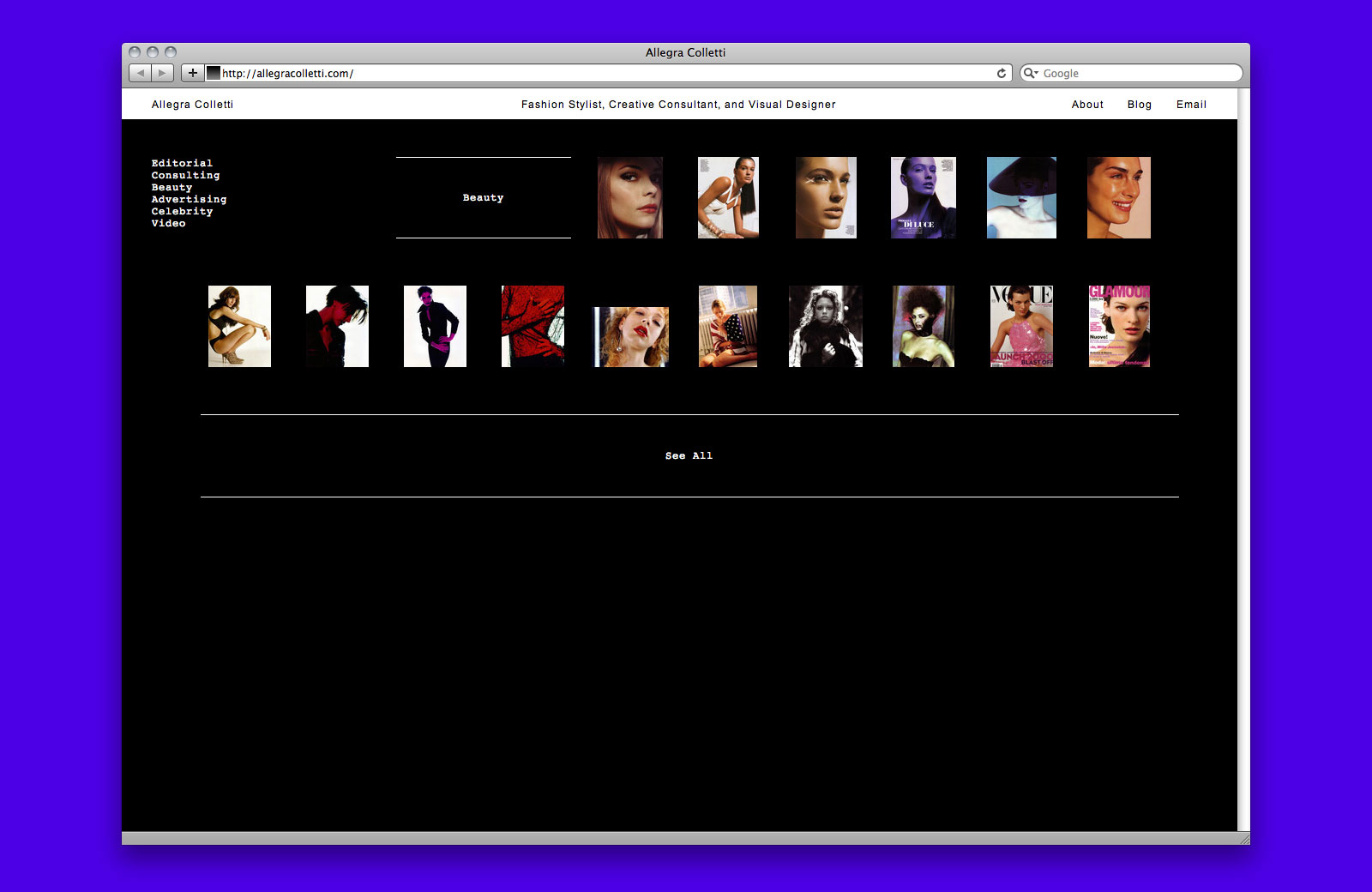Click the magnifier icon in the search field

tap(1031, 74)
